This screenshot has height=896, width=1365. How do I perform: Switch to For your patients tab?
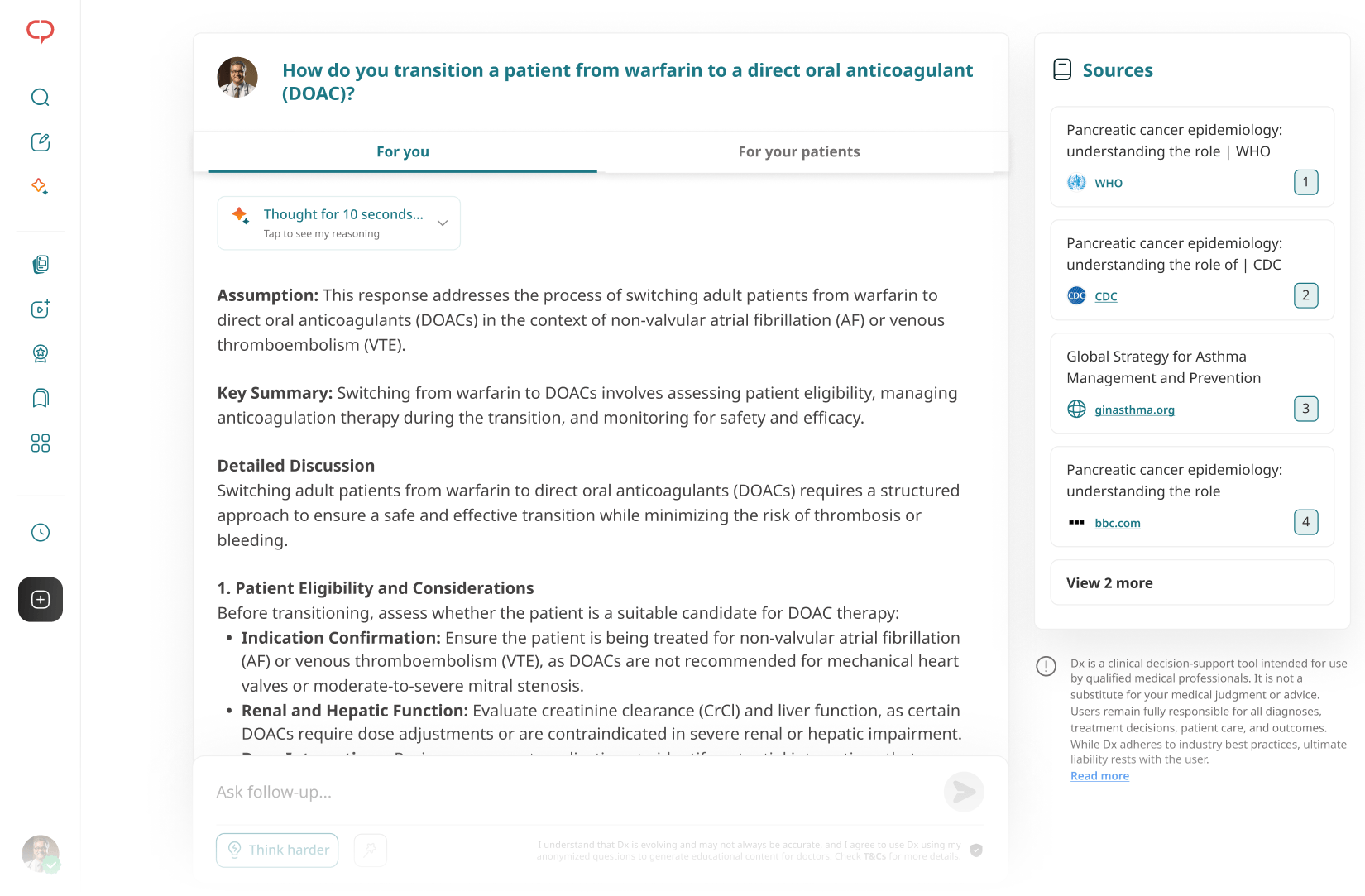pos(799,152)
